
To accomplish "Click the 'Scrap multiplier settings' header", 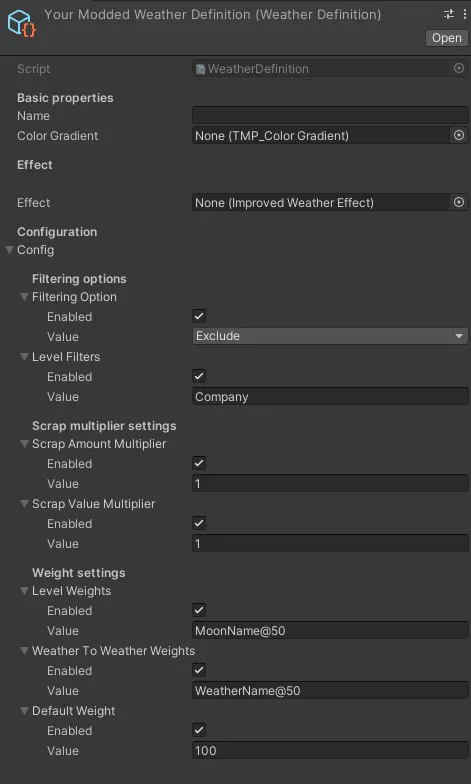I will pyautogui.click(x=104, y=426).
